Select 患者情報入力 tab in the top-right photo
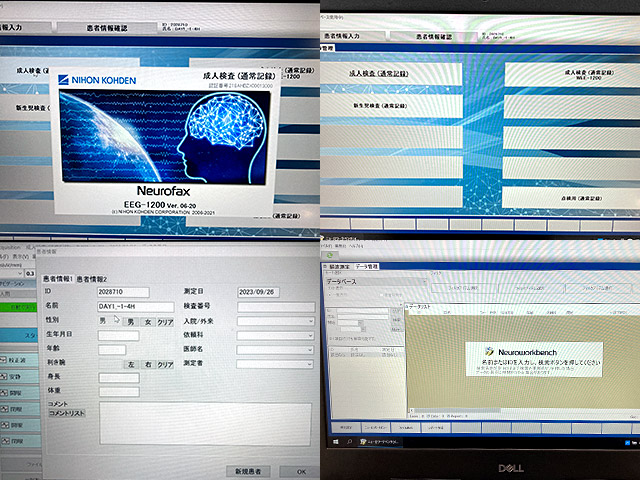640x480 pixels. 352,36
